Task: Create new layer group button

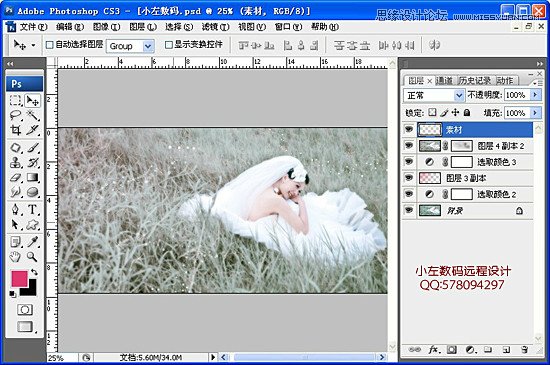Action: 488,350
